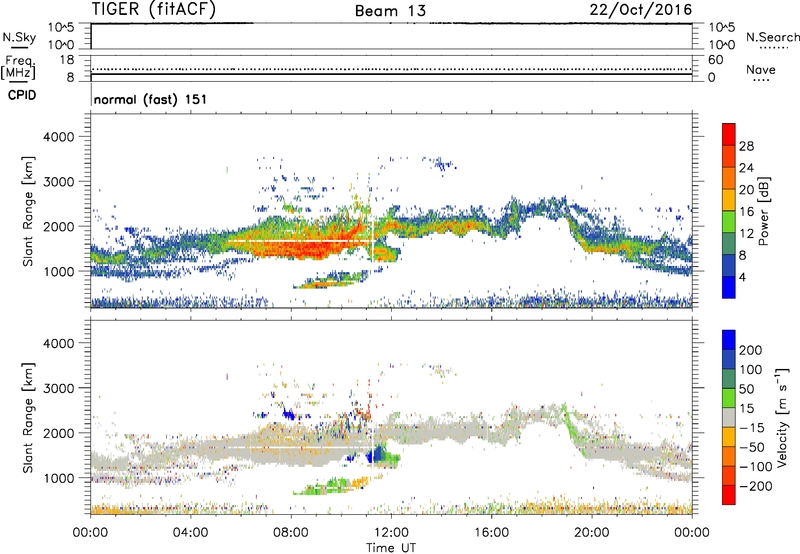The width and height of the screenshot is (800, 554).
Task: Click the 04:00 time tick label
Action: (x=190, y=533)
